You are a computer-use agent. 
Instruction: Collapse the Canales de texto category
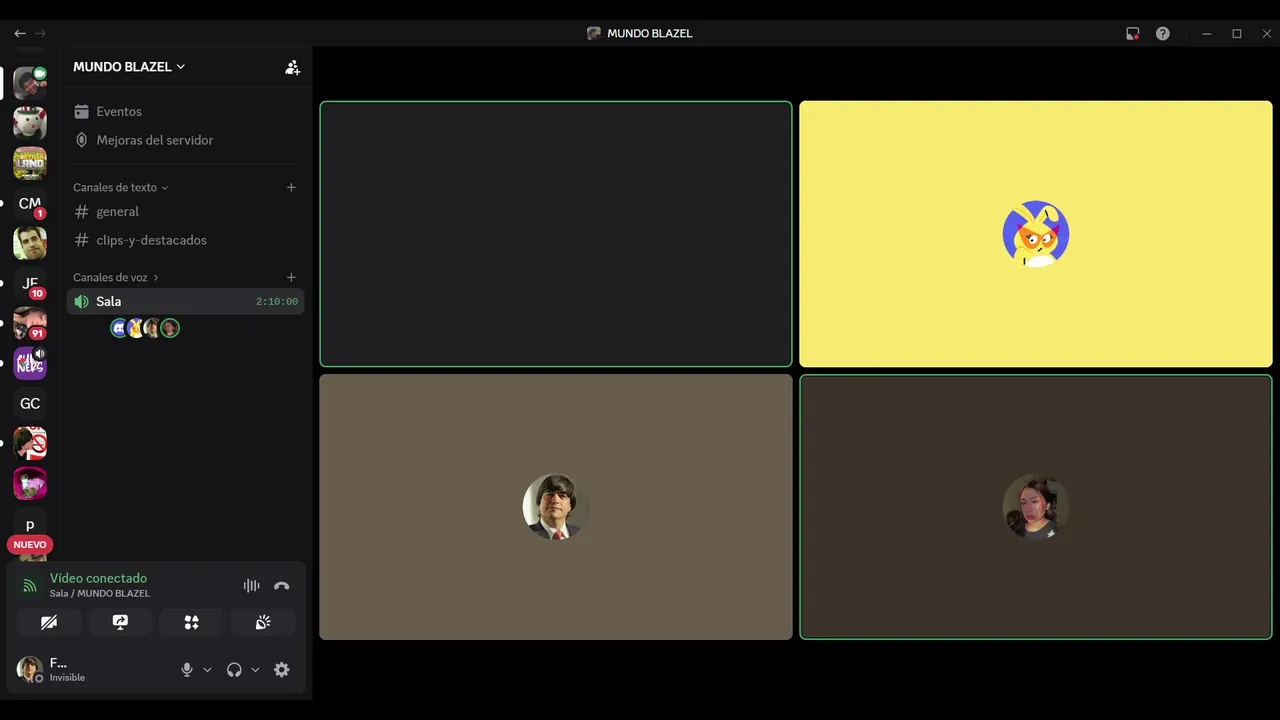[x=121, y=187]
